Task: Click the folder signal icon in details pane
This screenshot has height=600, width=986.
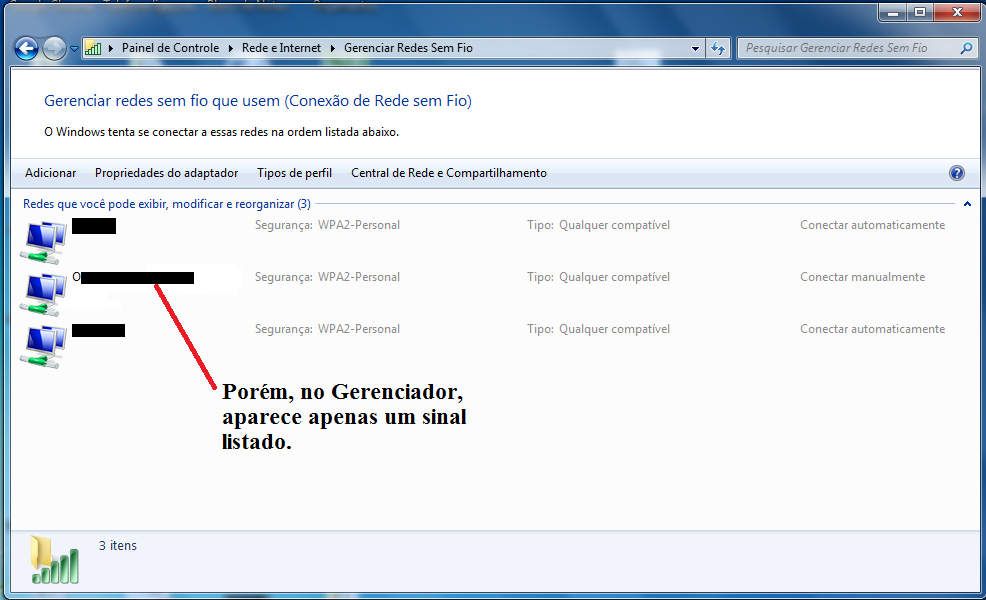Action: (x=55, y=560)
